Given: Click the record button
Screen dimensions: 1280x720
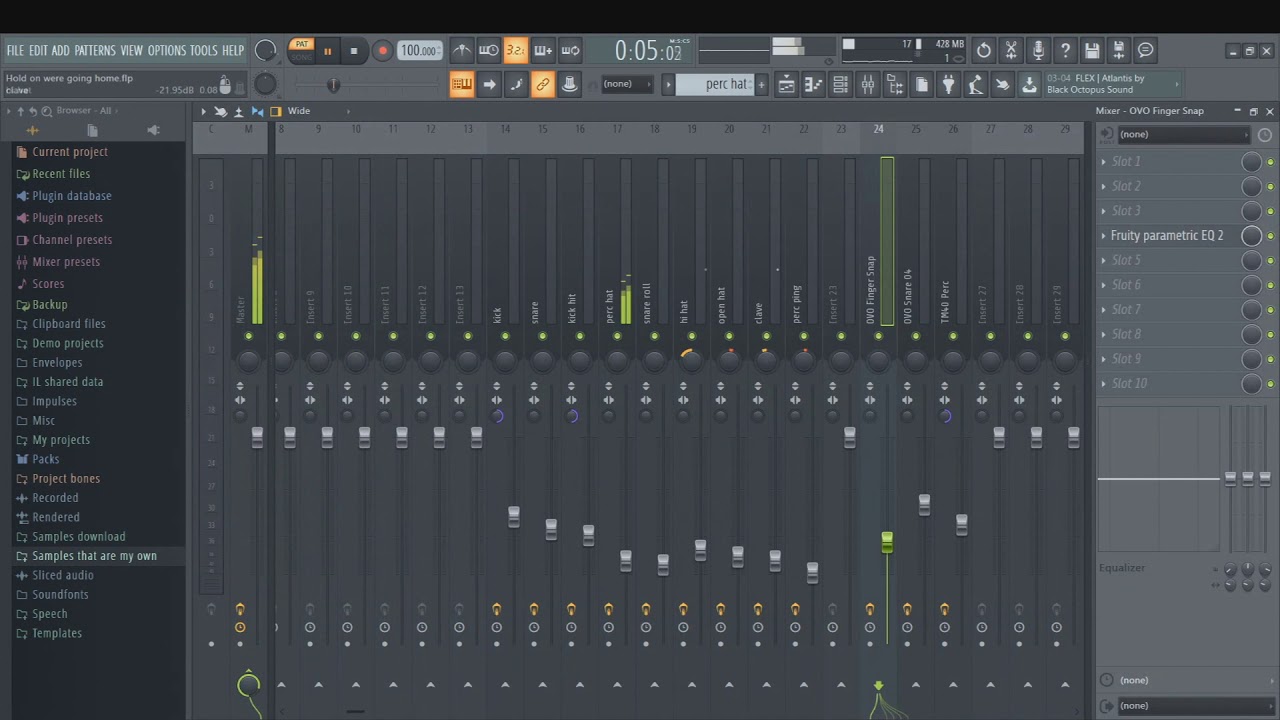Looking at the screenshot, I should (x=382, y=51).
